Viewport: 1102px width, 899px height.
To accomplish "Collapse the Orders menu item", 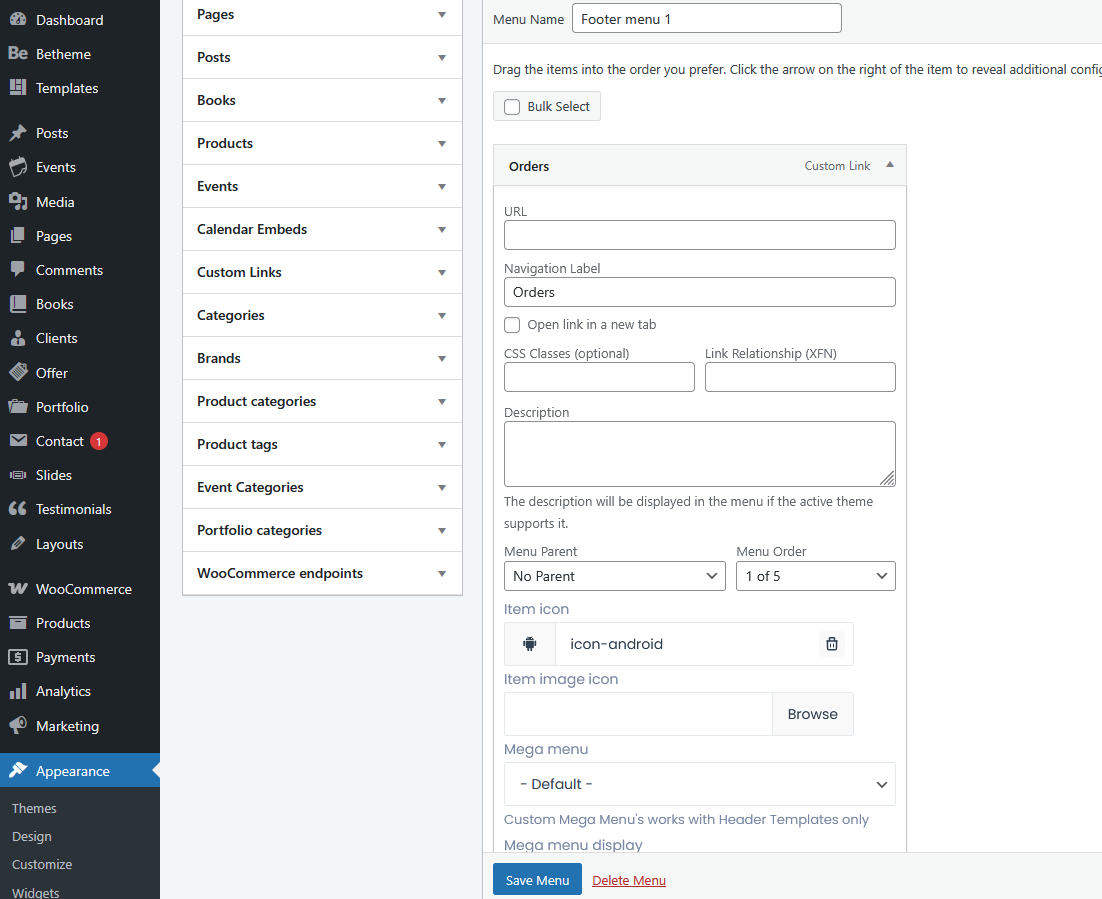I will (x=889, y=166).
